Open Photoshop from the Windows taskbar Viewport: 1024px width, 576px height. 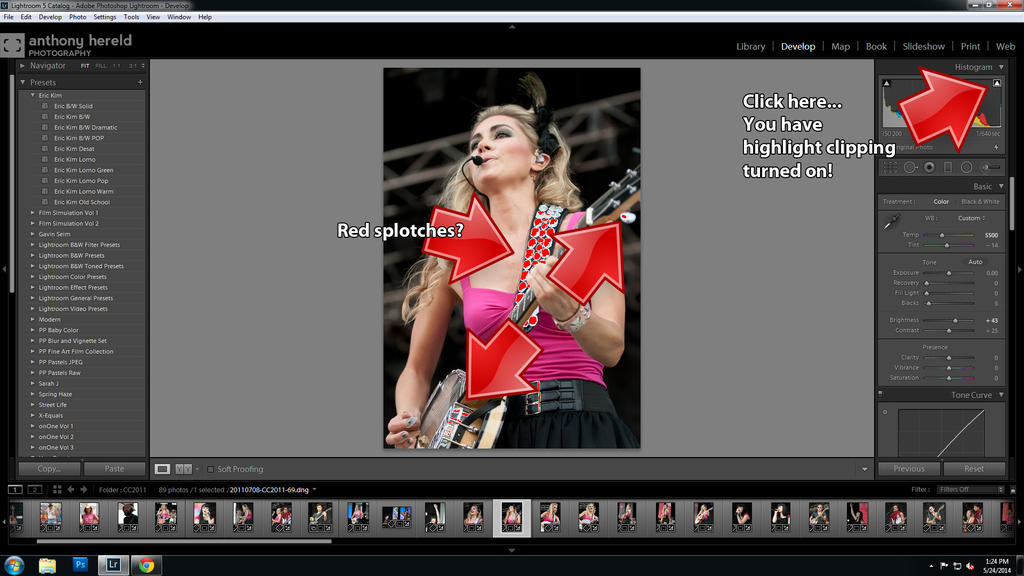click(x=81, y=565)
